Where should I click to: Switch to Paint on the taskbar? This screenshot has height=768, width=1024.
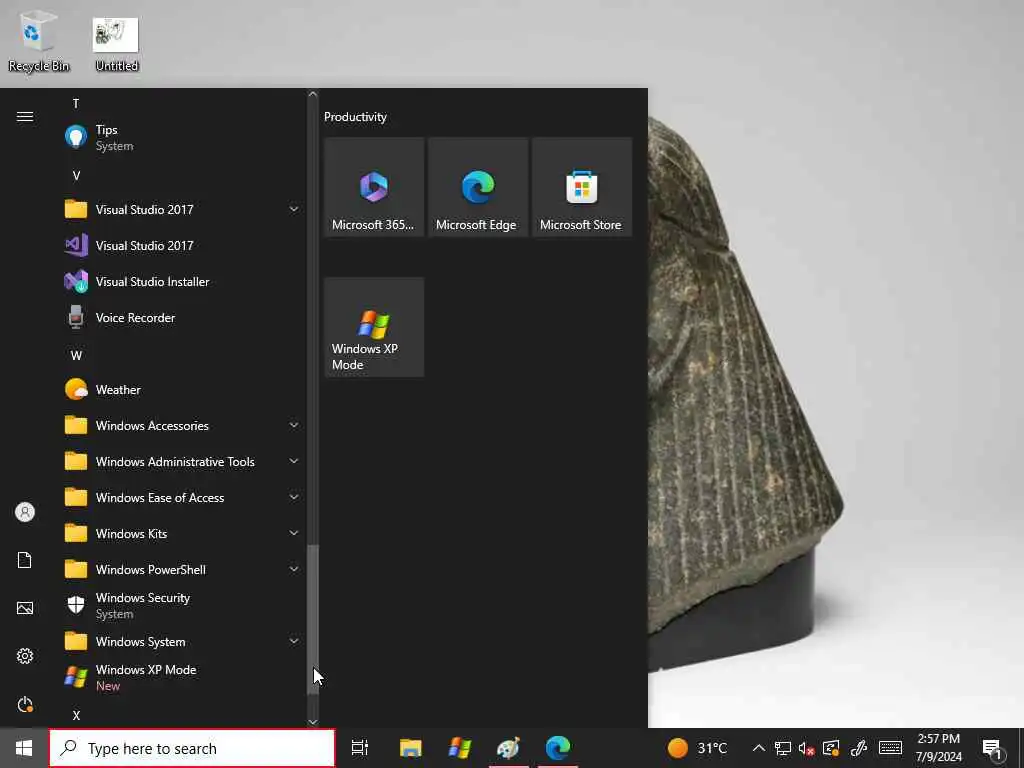(509, 748)
